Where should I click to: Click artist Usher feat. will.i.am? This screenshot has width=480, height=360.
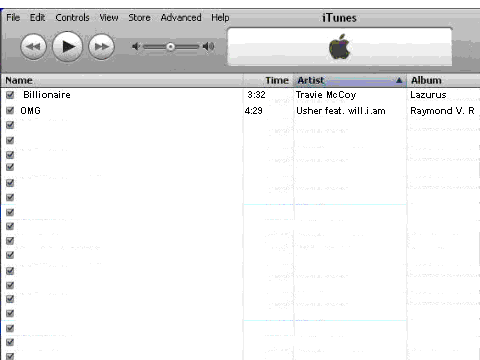(x=341, y=110)
